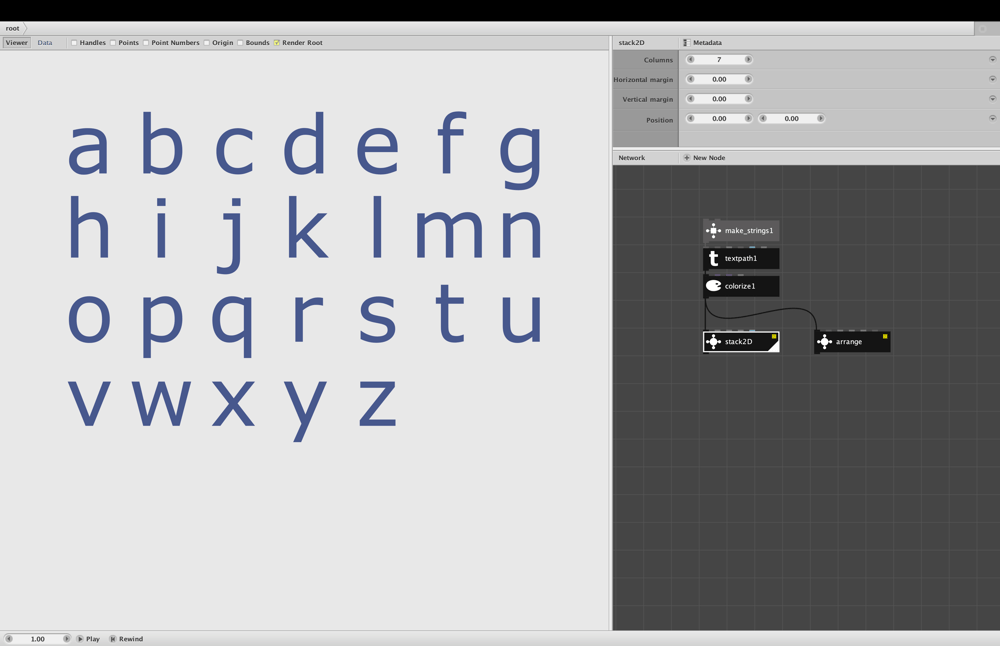The height and width of the screenshot is (646, 1000).
Task: Click the make_strings1 node icon
Action: [713, 231]
